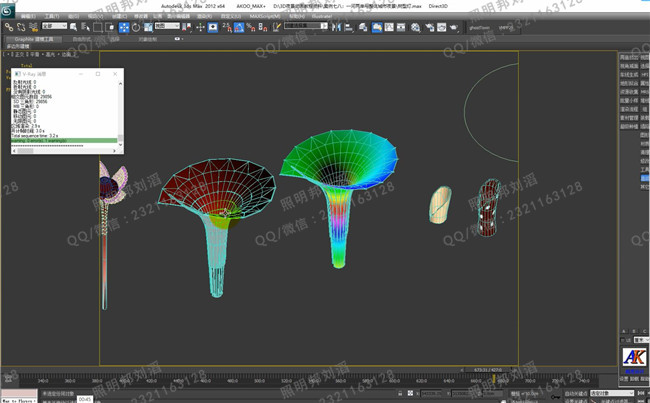Open the dropdown beside the A B C buttons
This screenshot has width=650, height=403.
(x=641, y=340)
